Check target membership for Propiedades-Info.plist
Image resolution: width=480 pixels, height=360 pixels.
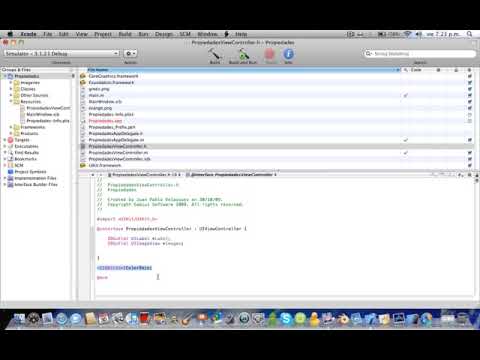[x=470, y=114]
